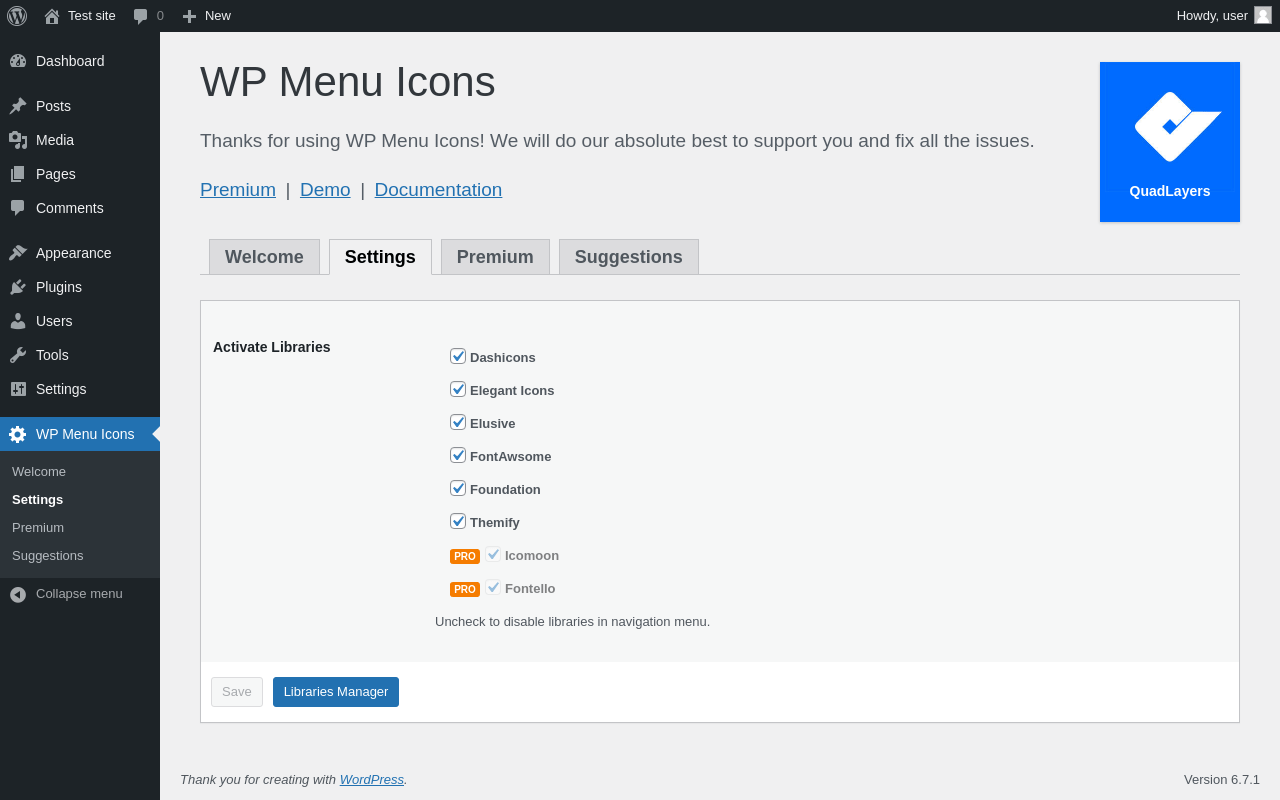Open the Premium tab
Image resolution: width=1280 pixels, height=800 pixels.
(495, 257)
